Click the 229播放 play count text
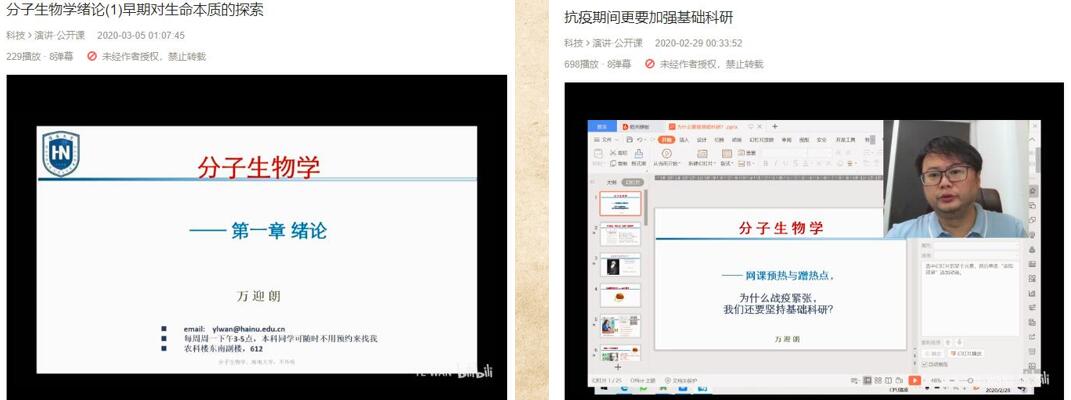 coord(25,57)
